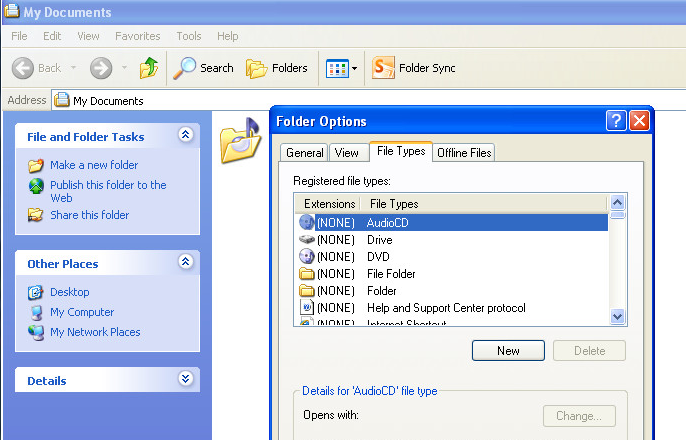Screen dimensions: 686x440
Task: Open the Favorites menu
Action: [137, 36]
